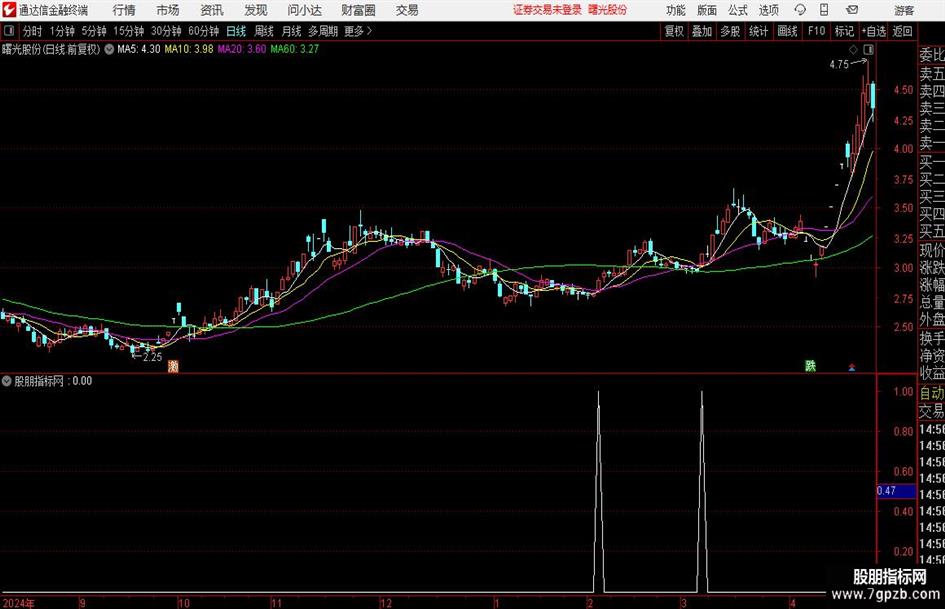The width and height of the screenshot is (945, 609).
Task: Open the mail envelope icon
Action: tap(852, 10)
